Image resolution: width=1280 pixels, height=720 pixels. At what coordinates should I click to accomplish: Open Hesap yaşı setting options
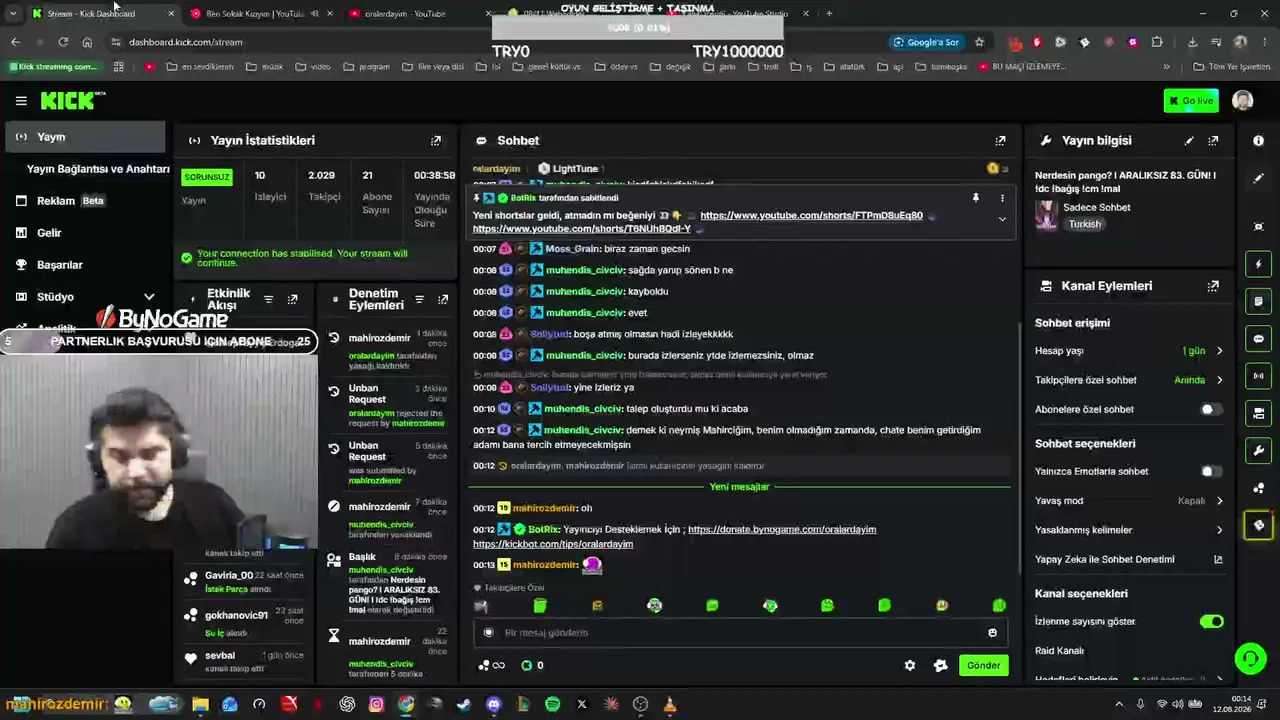click(1129, 351)
